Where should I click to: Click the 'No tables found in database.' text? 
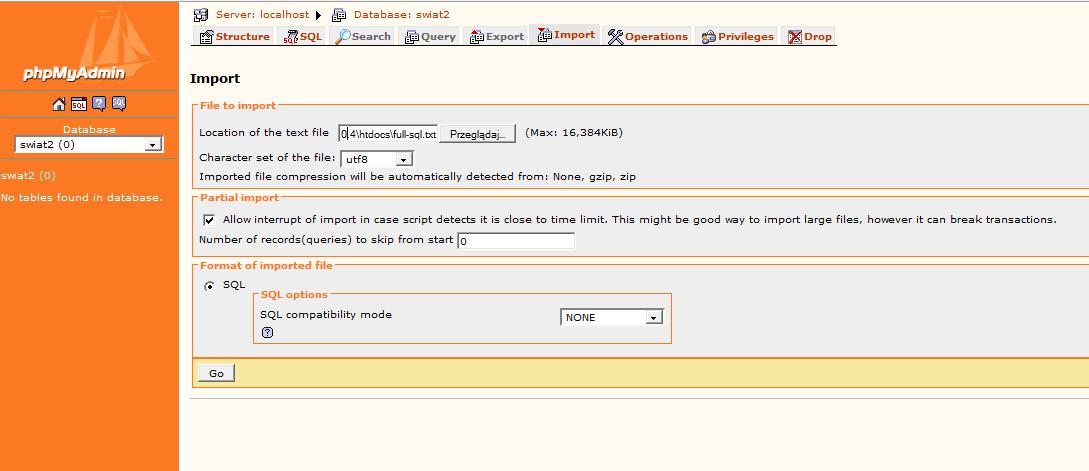pos(82,197)
